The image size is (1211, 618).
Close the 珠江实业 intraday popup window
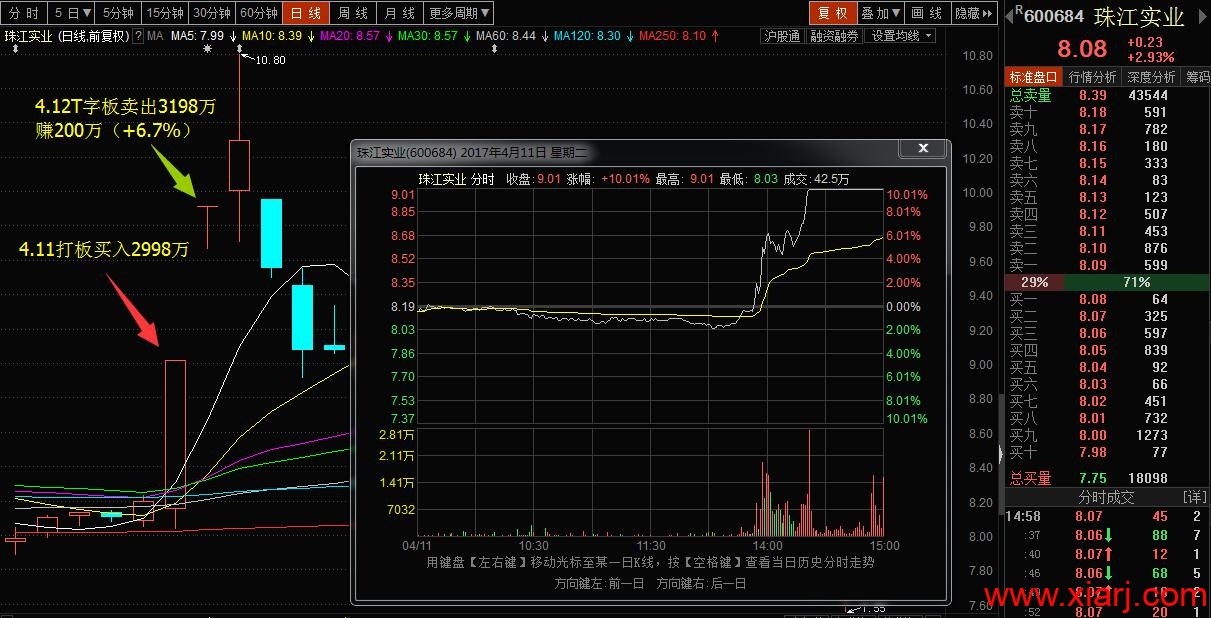tap(922, 149)
